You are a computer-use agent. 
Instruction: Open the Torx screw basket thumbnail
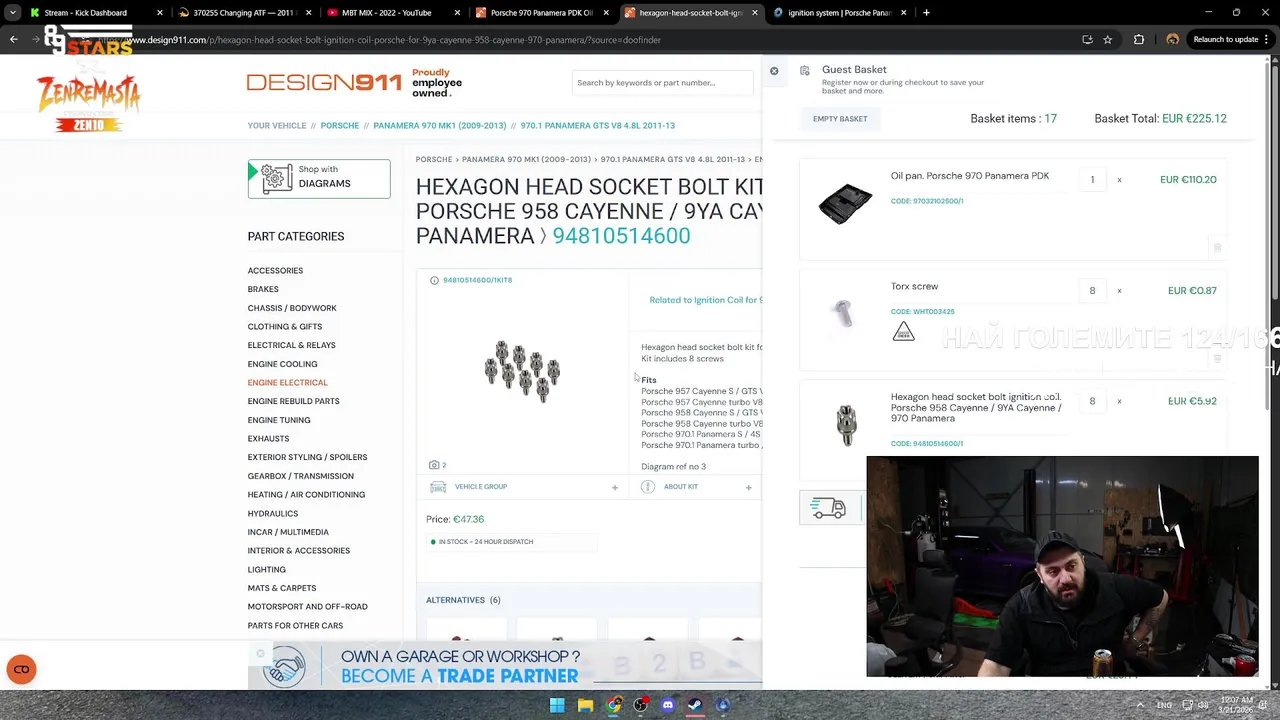(845, 313)
